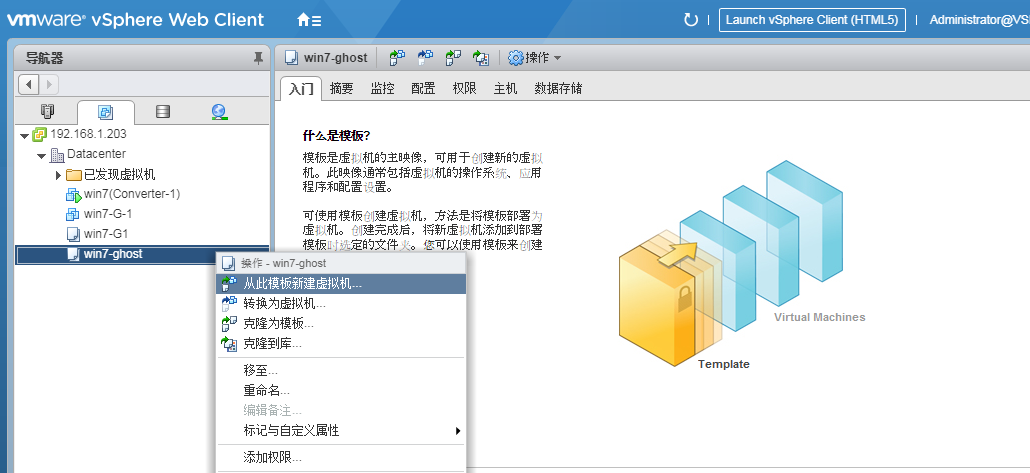Choose 重命名 from context menu
Screen dimensions: 1030x473
(341, 391)
